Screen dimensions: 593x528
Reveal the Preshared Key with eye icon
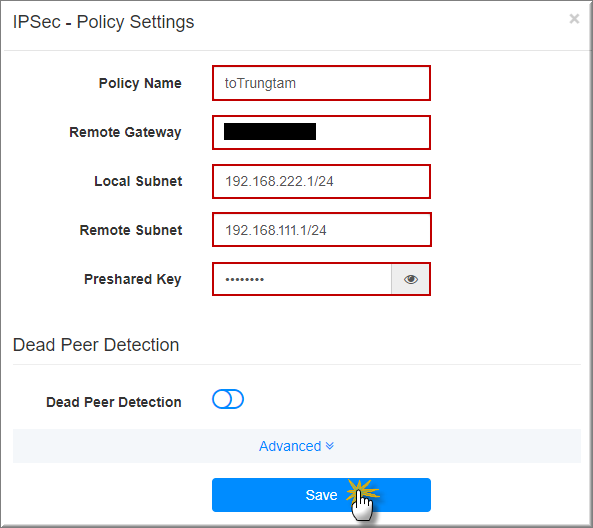point(410,279)
